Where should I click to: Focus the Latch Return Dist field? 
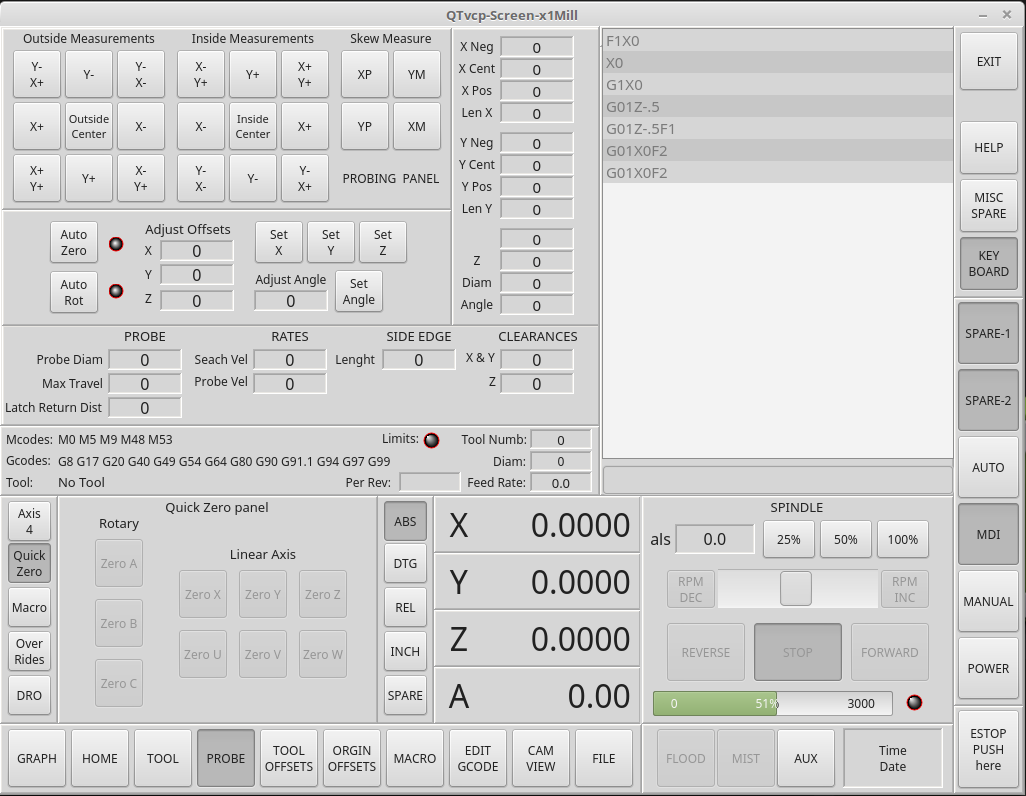pyautogui.click(x=145, y=408)
